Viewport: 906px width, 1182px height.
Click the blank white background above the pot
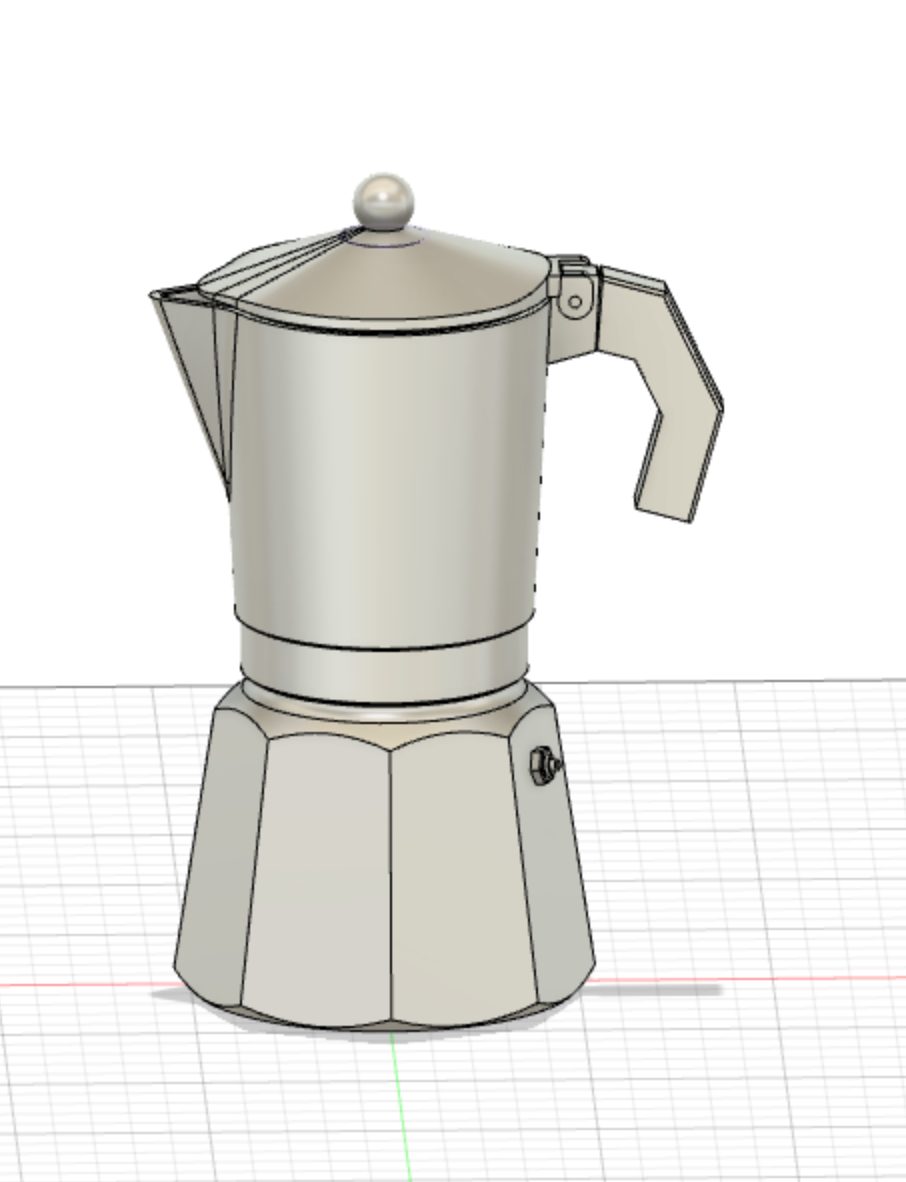point(452,83)
